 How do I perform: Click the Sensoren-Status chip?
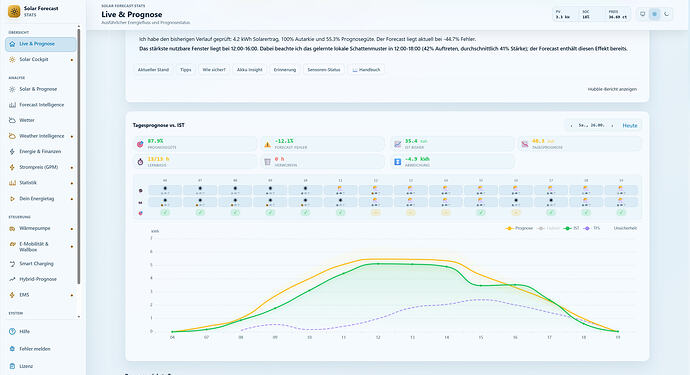pos(324,70)
